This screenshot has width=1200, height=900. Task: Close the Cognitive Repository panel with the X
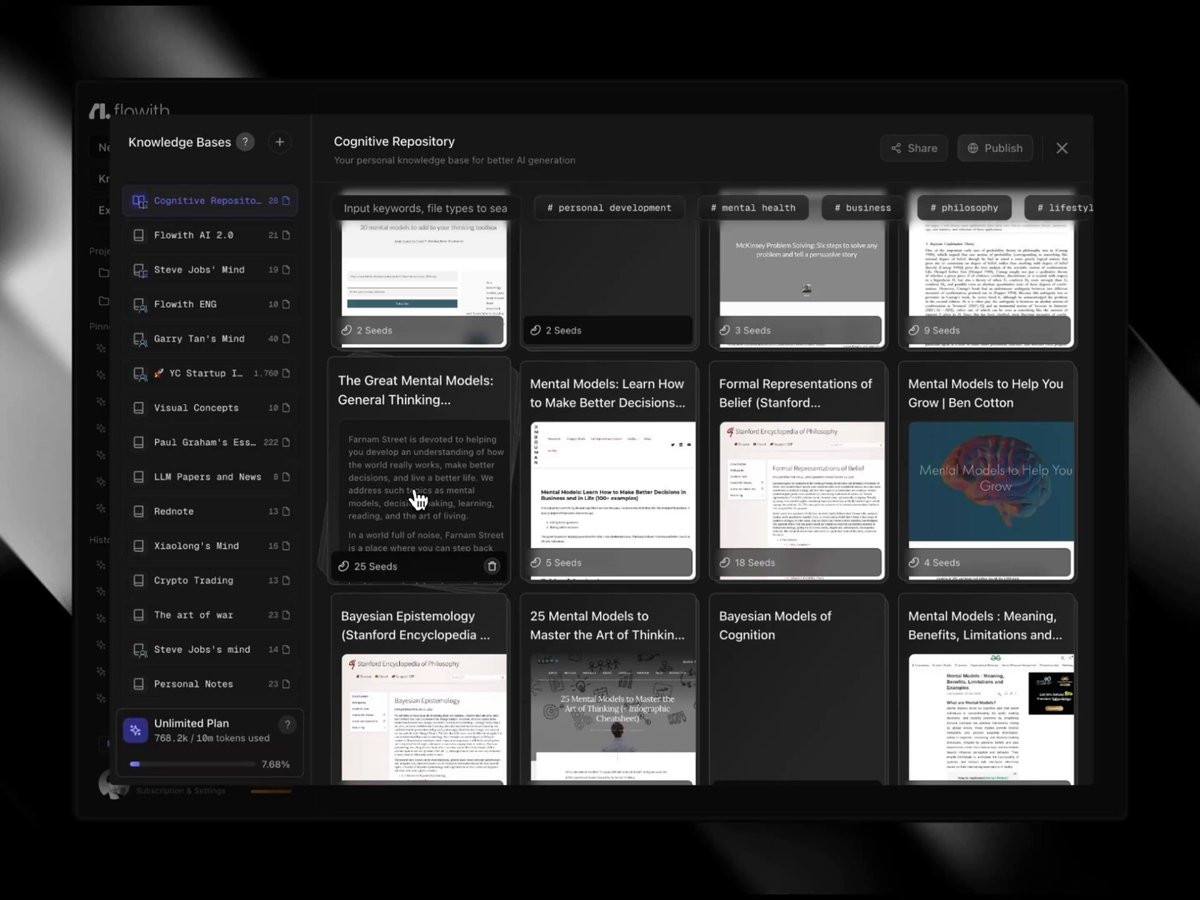coord(1062,148)
